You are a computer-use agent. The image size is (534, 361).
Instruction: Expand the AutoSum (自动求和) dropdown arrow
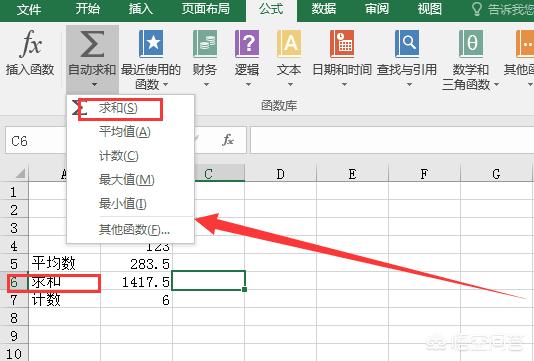click(94, 84)
